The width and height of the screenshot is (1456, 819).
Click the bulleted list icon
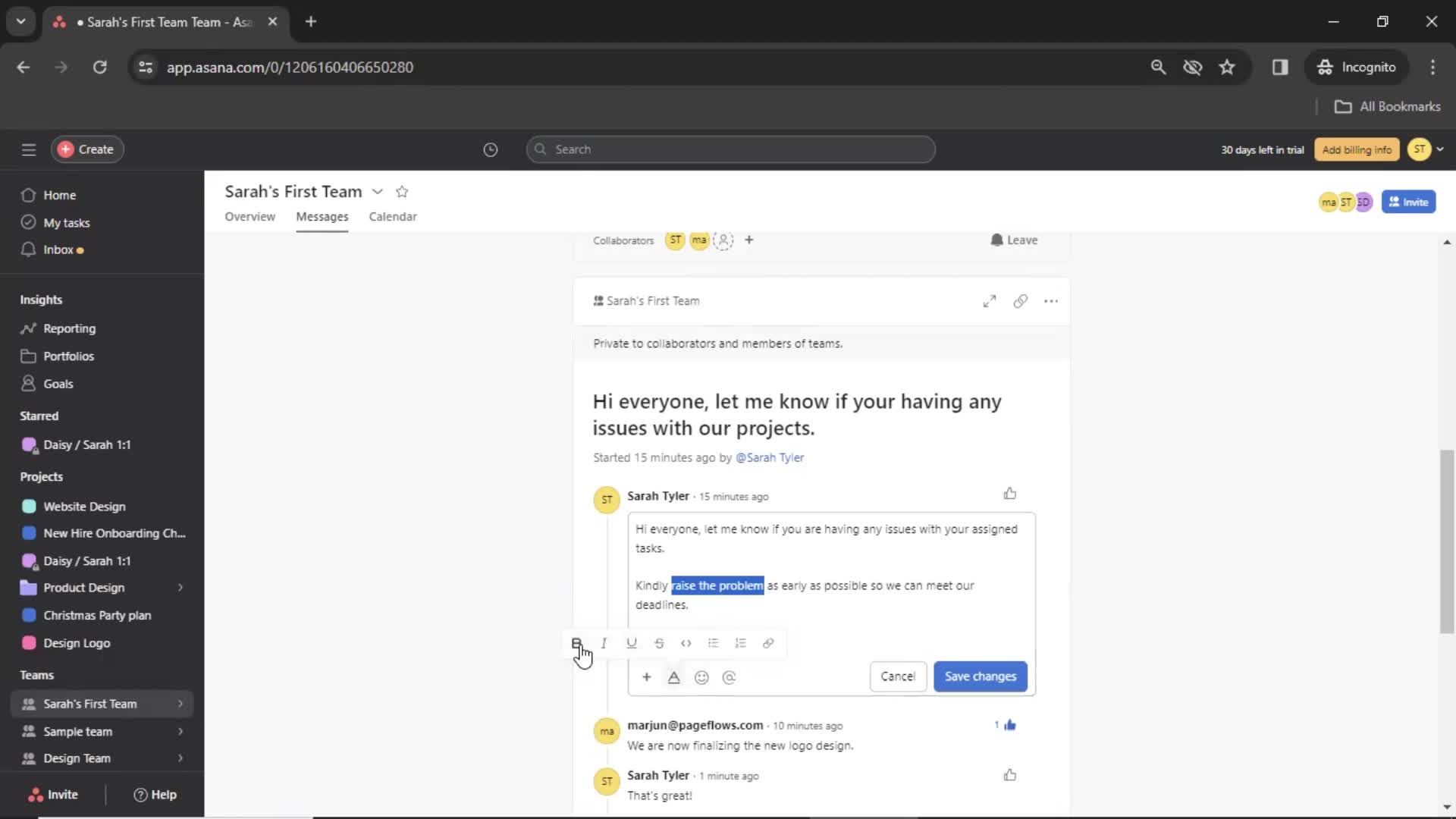pyautogui.click(x=713, y=643)
